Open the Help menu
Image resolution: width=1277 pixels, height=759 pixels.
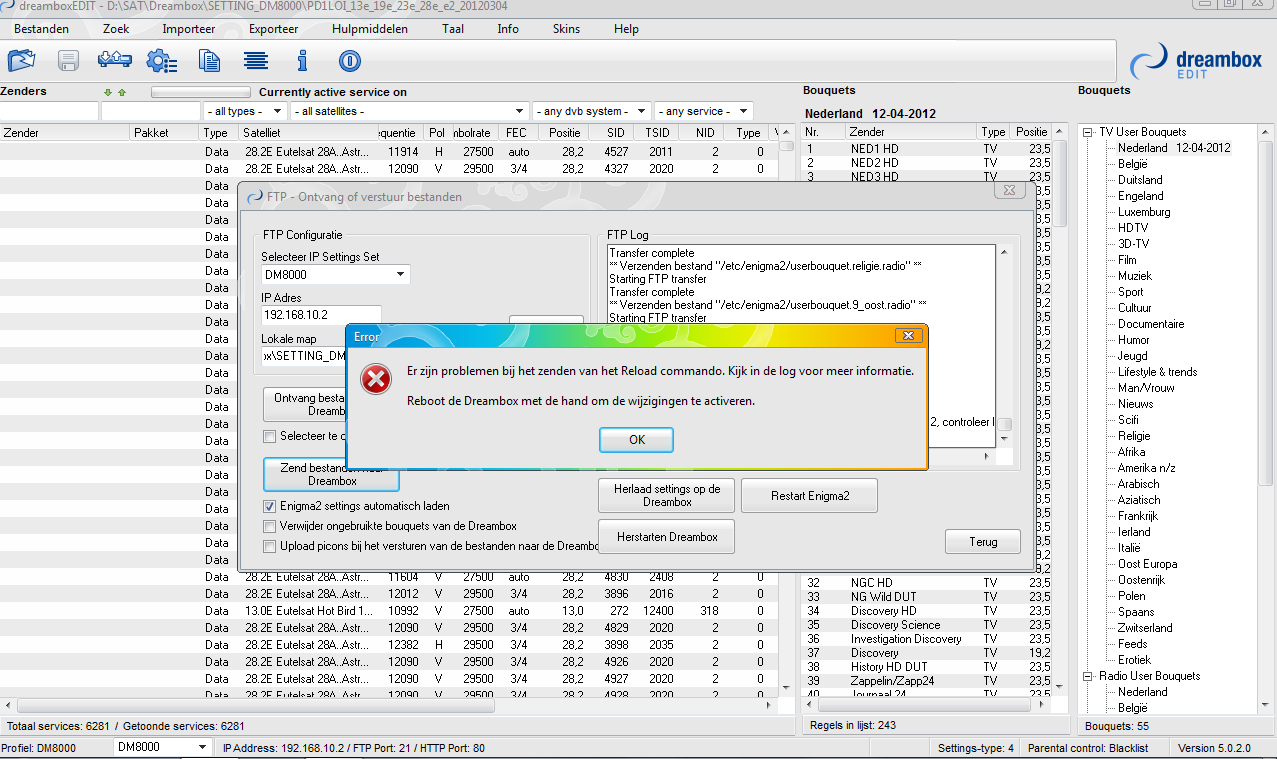pyautogui.click(x=626, y=29)
